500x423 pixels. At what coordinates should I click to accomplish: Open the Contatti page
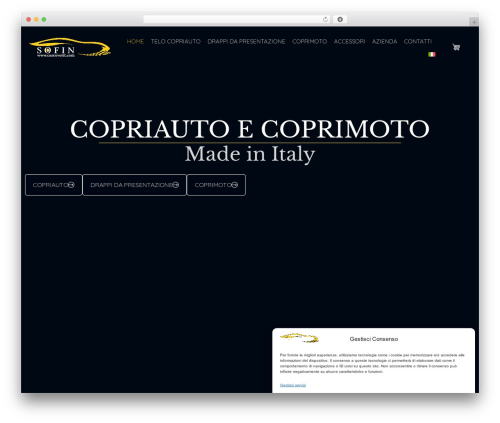tap(418, 41)
